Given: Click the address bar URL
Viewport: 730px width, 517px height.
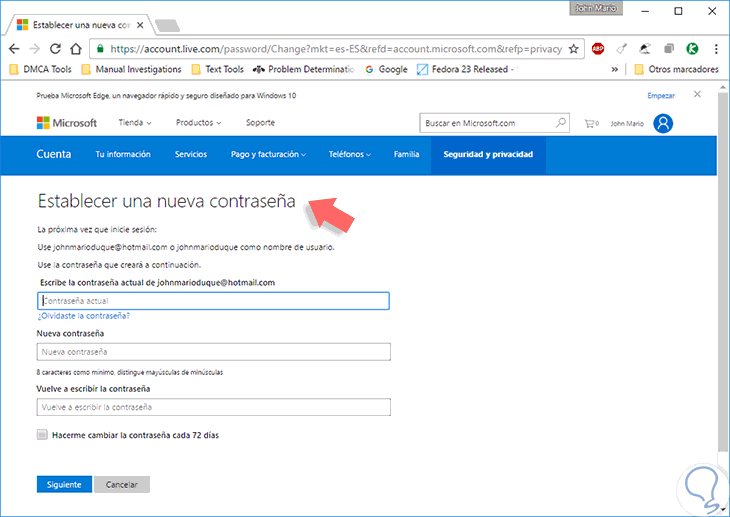Looking at the screenshot, I should pos(336,49).
